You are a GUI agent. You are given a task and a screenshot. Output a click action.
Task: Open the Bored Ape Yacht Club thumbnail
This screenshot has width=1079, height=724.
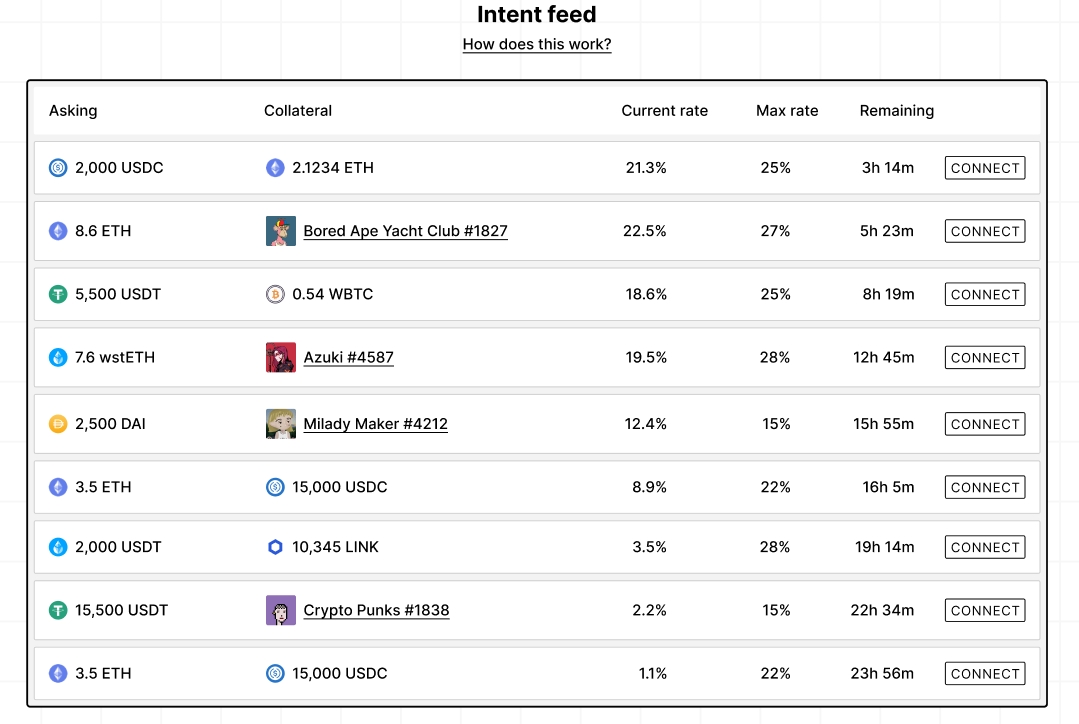(x=281, y=231)
